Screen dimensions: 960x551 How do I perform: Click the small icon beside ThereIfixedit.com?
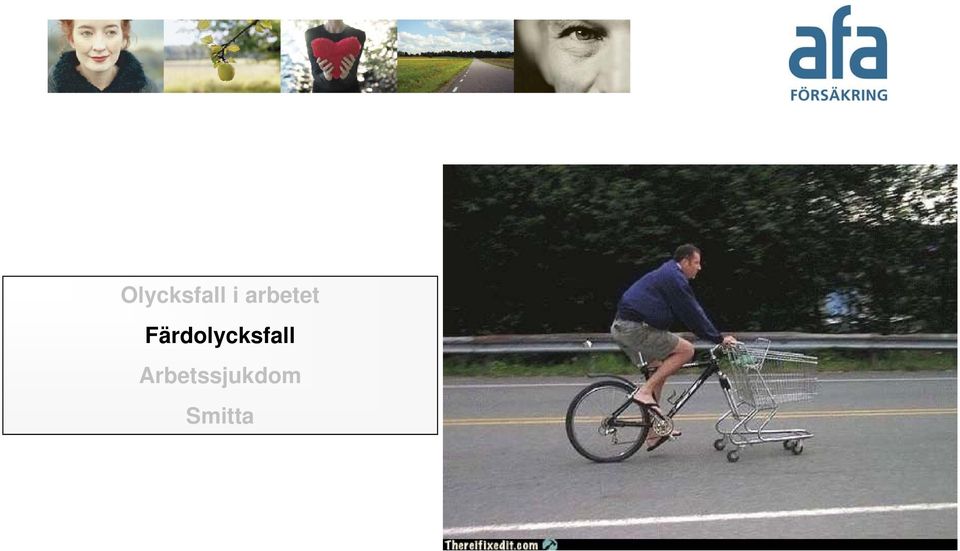(x=550, y=544)
